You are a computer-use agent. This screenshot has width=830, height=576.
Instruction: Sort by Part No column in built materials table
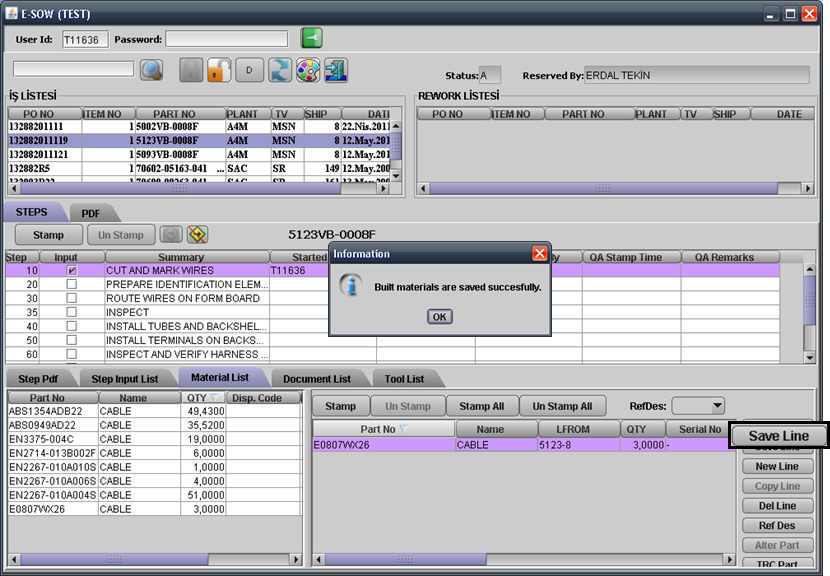pos(384,429)
